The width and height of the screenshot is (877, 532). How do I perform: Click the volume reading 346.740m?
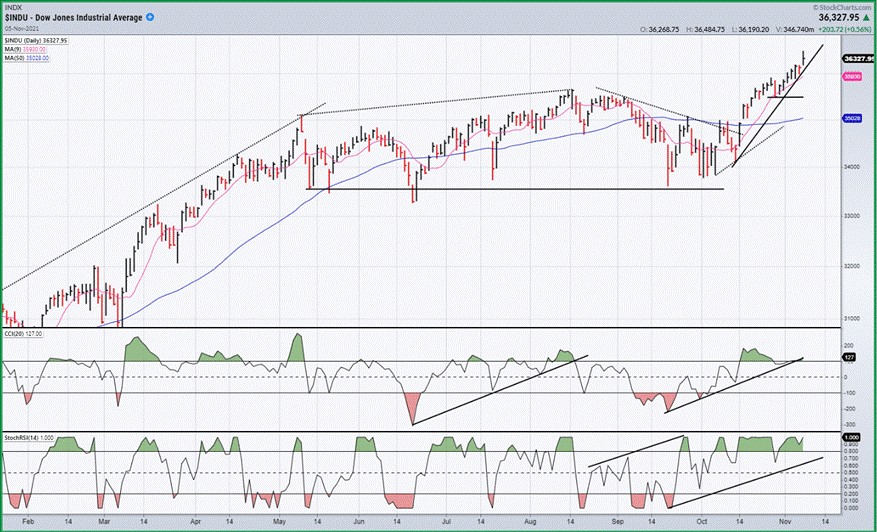pyautogui.click(x=798, y=29)
